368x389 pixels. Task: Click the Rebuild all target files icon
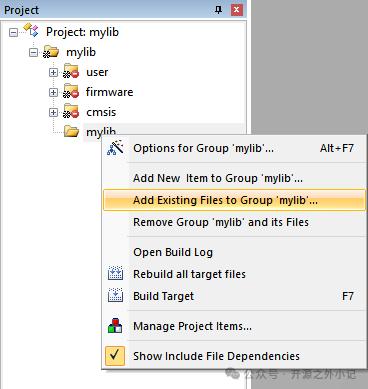coord(115,274)
